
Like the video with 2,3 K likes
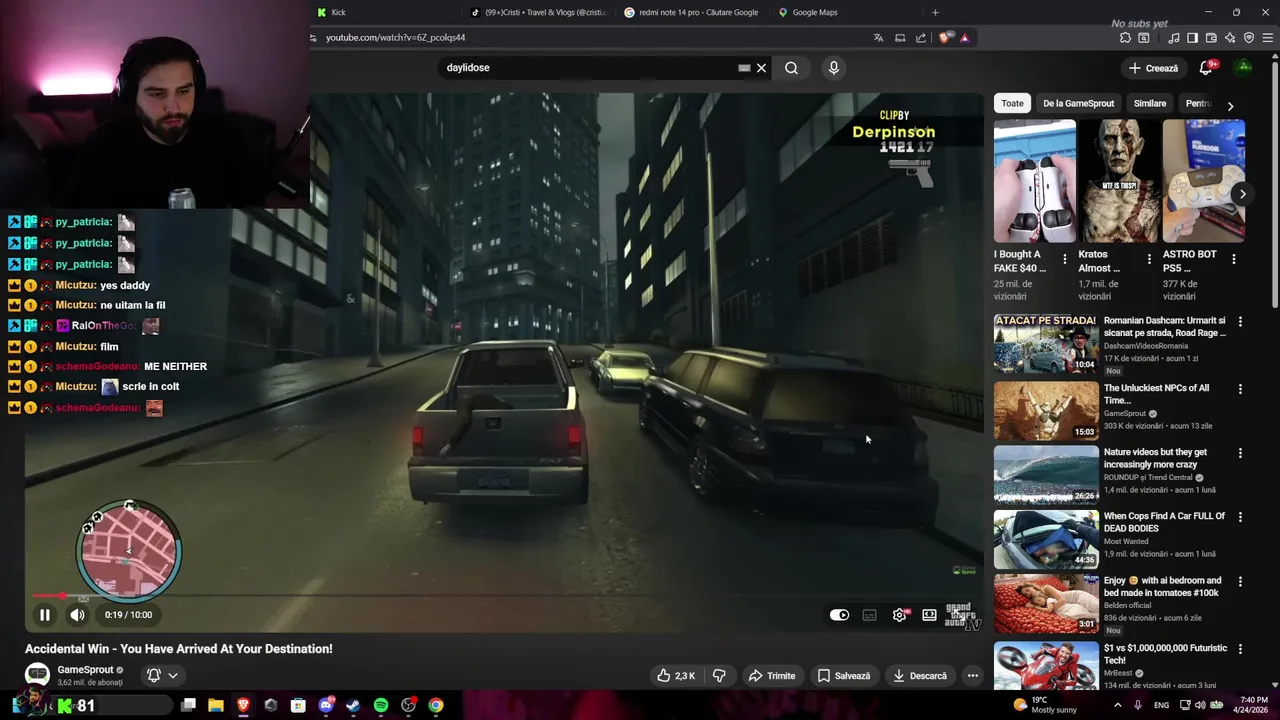click(x=676, y=676)
